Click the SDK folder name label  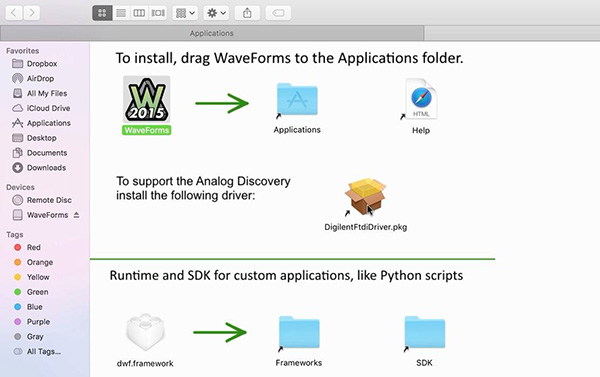[x=424, y=363]
